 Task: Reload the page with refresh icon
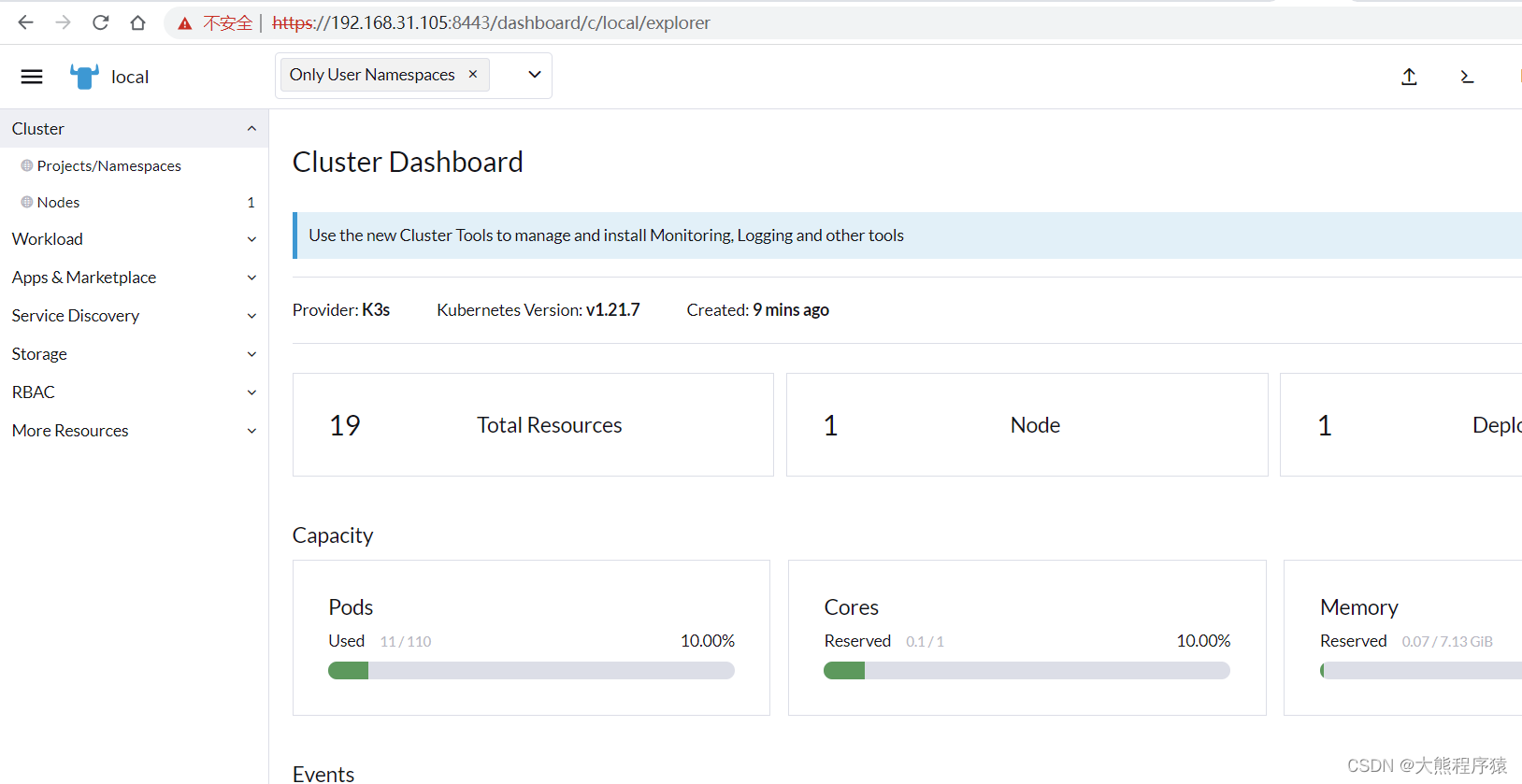click(100, 22)
